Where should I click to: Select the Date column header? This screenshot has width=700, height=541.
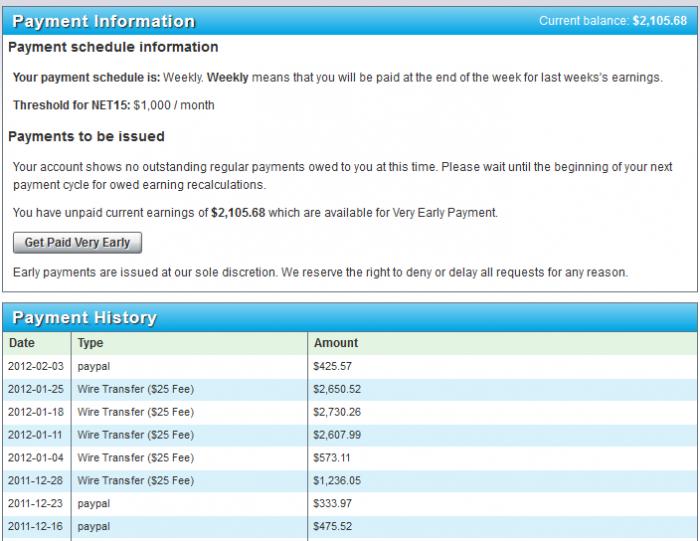[21, 343]
